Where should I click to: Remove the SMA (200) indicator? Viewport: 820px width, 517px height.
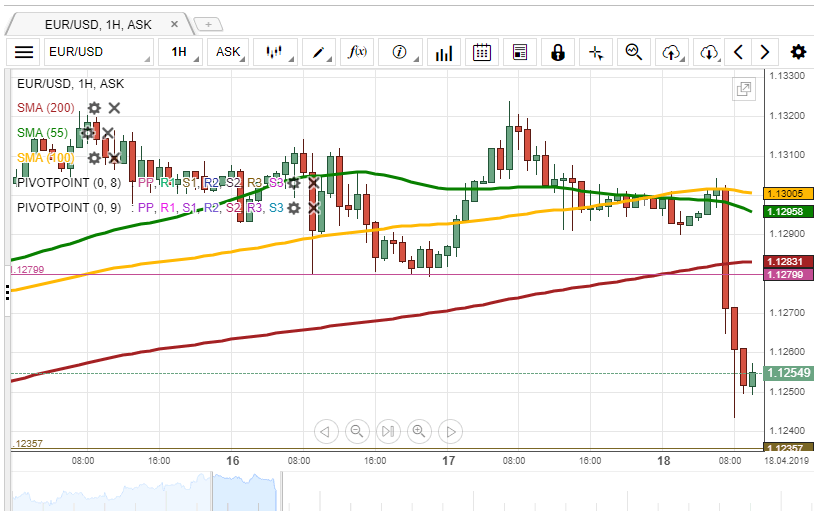point(115,108)
